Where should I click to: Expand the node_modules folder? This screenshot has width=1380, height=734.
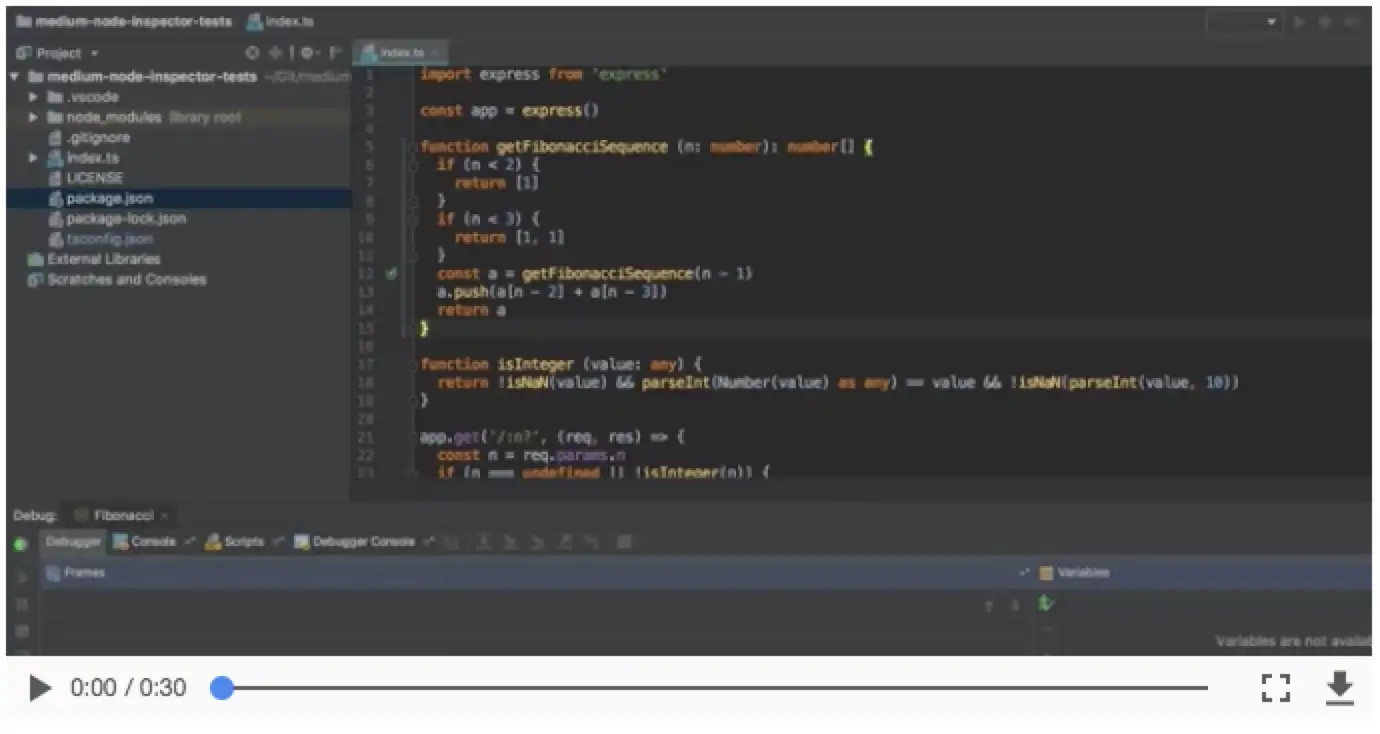click(x=33, y=117)
